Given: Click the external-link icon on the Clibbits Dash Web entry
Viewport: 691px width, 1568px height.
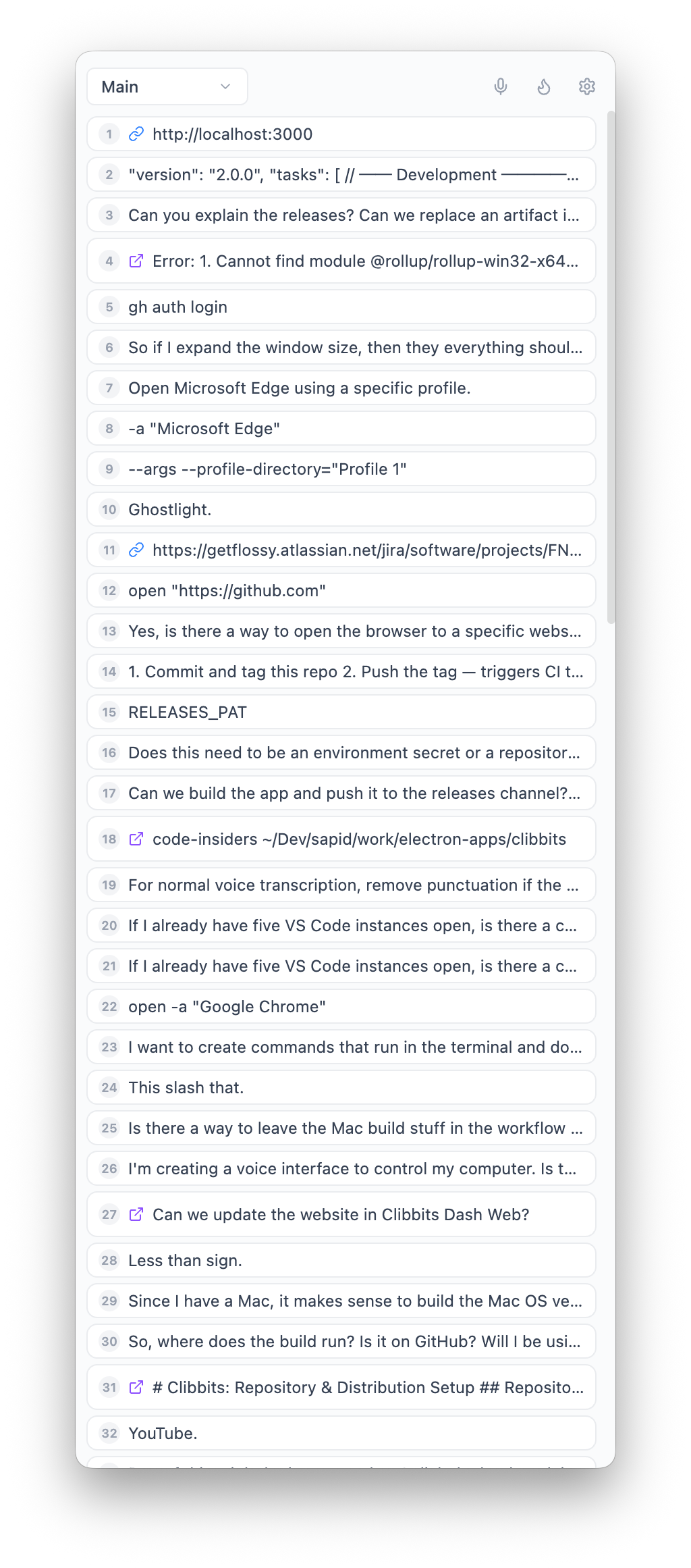Looking at the screenshot, I should click(x=137, y=1214).
